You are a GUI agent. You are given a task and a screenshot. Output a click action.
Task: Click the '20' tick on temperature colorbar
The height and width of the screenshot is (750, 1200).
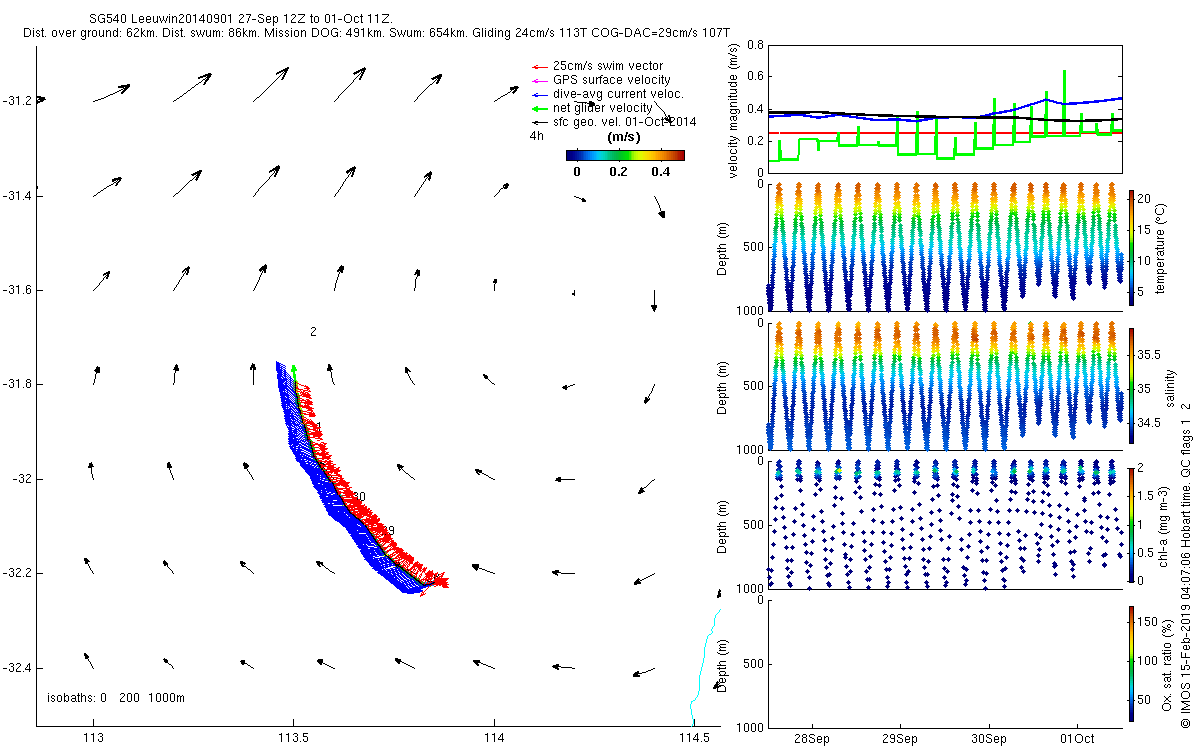pos(1145,199)
